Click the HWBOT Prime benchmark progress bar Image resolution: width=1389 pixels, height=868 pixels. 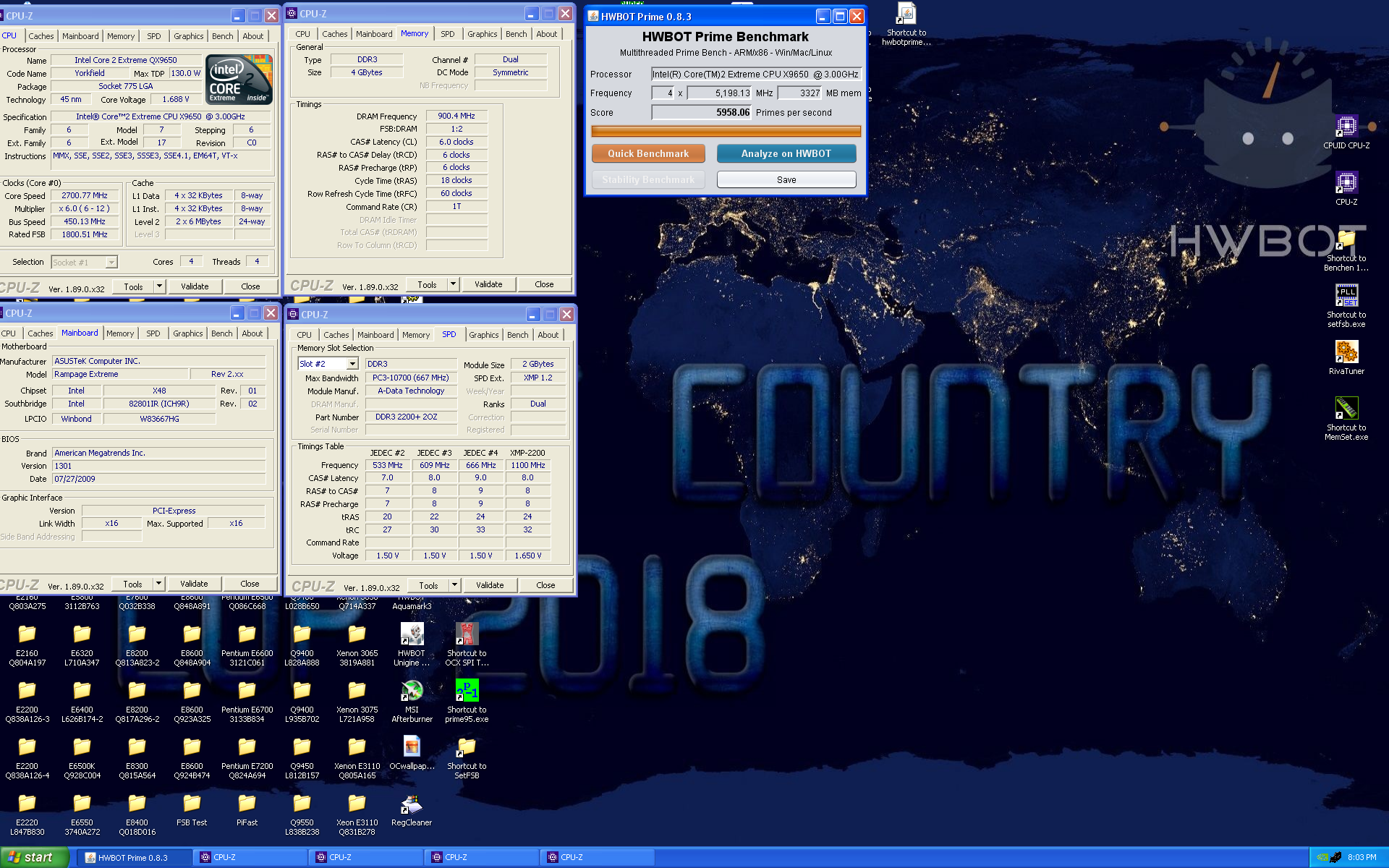coord(726,131)
